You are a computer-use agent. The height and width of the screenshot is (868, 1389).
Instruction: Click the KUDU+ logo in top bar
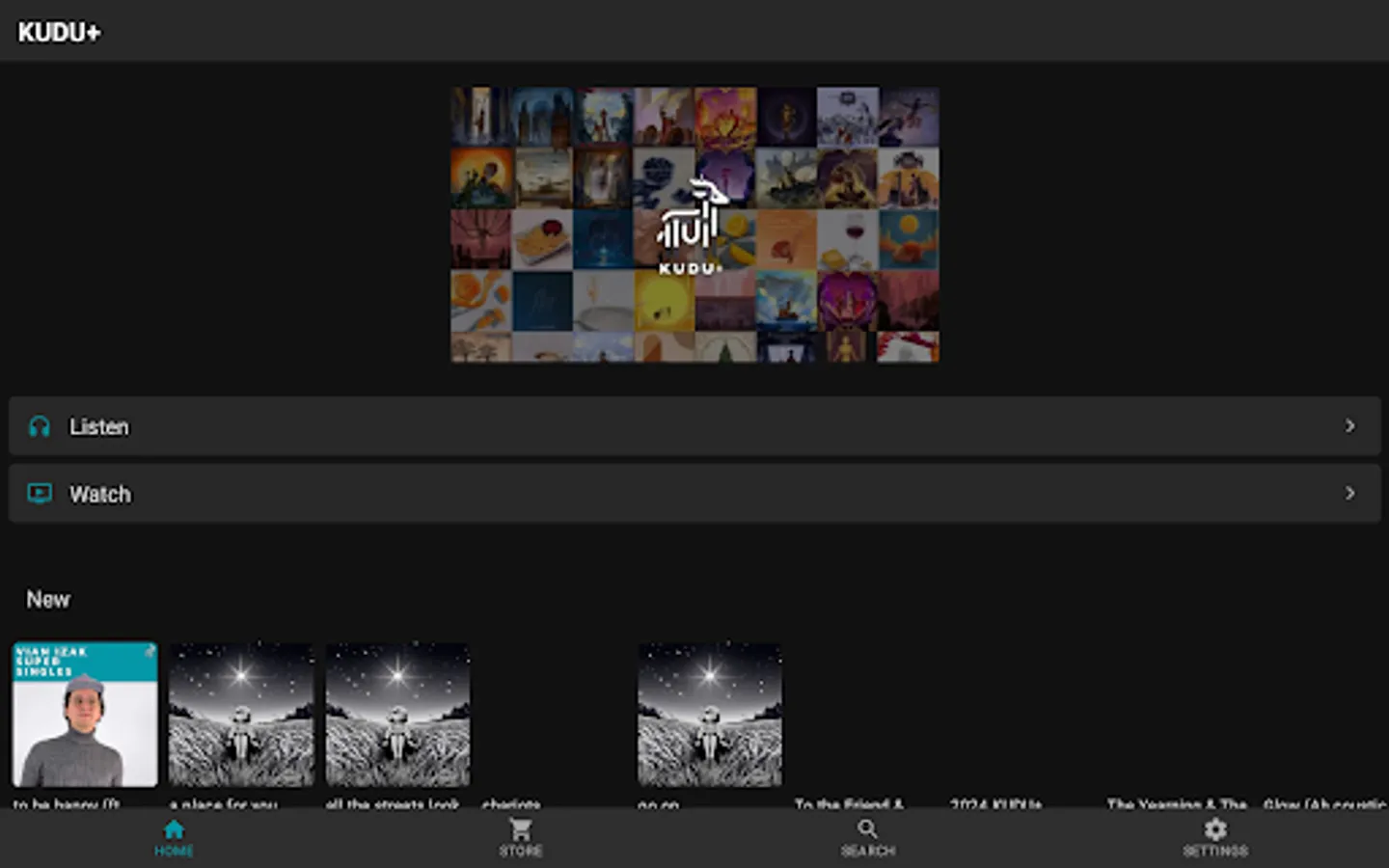point(59,30)
